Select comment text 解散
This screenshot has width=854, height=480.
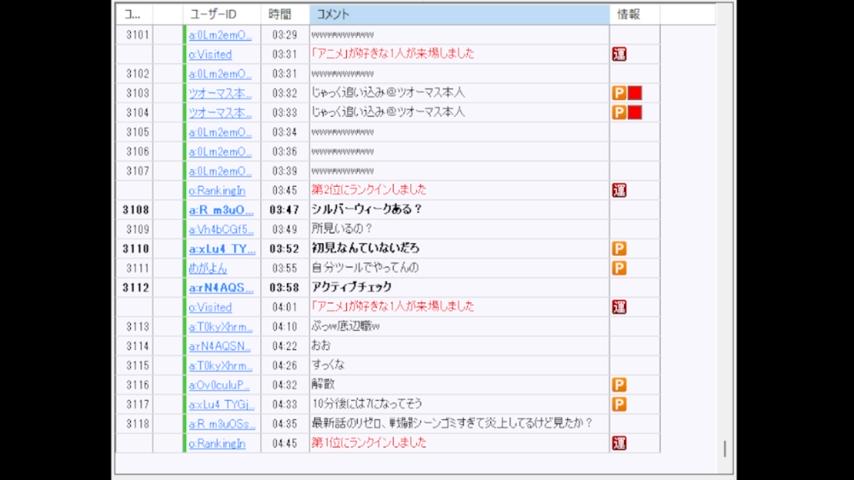(322, 385)
